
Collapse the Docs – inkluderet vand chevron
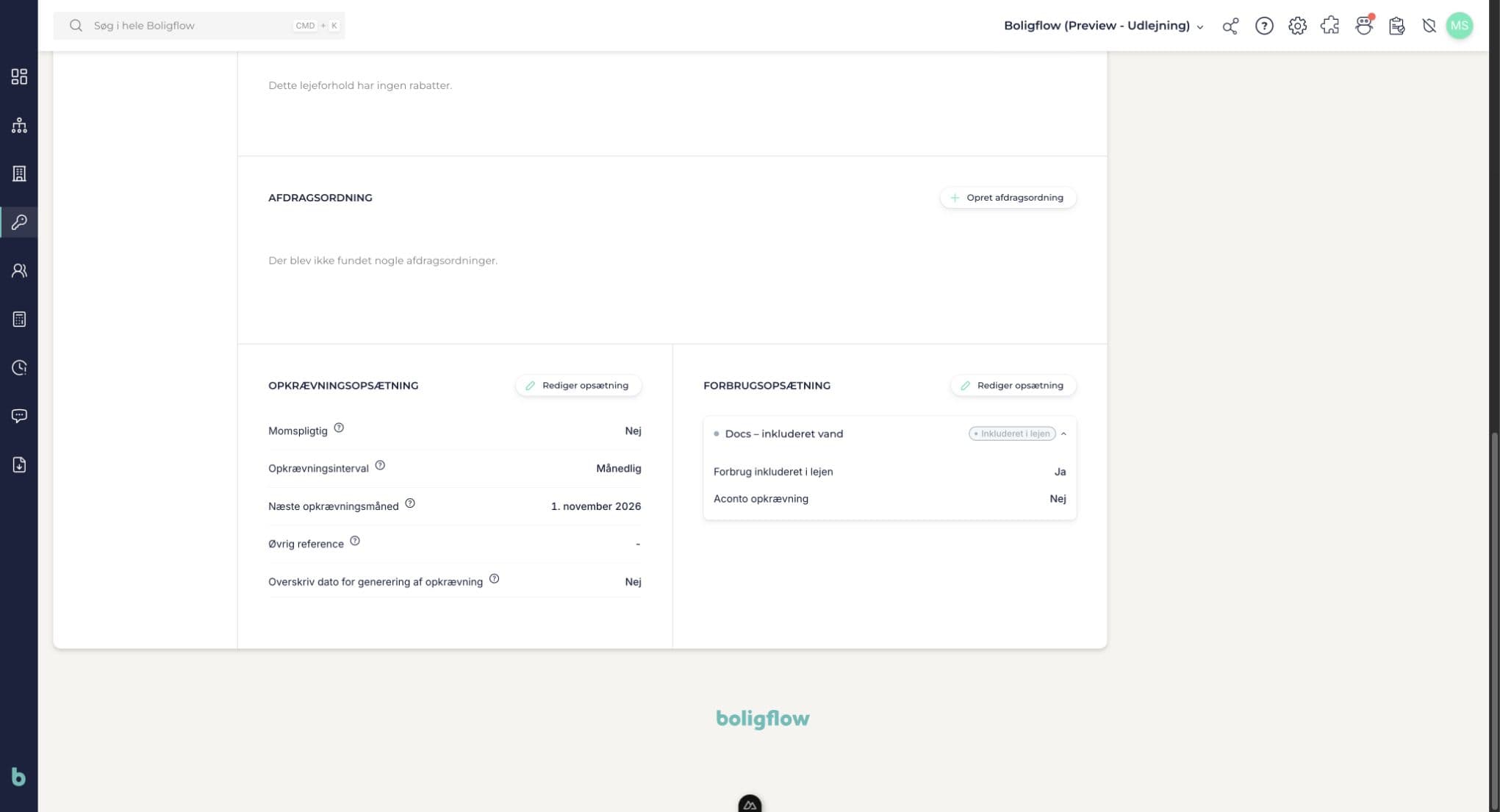[x=1063, y=434]
